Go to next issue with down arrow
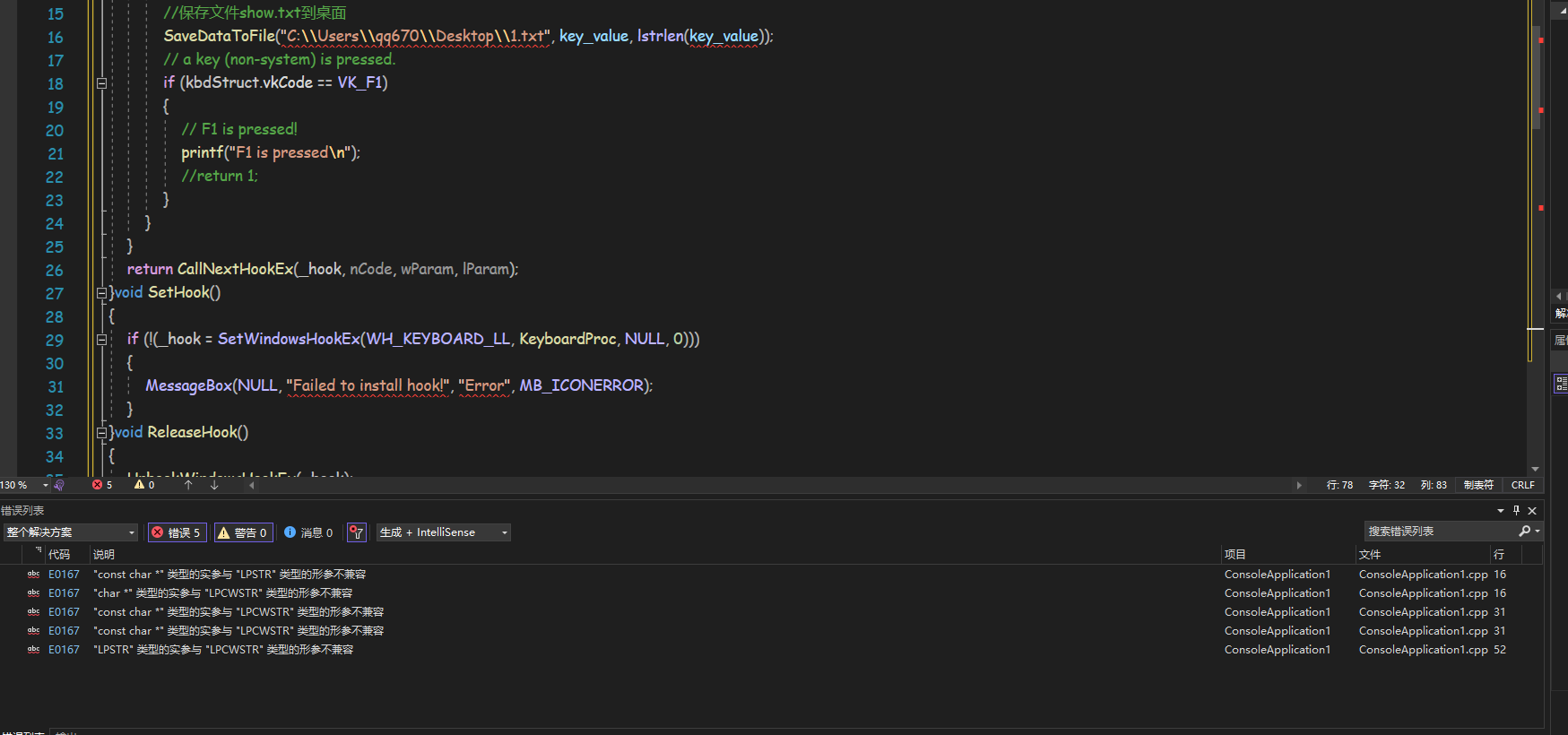This screenshot has width=1568, height=735. click(x=214, y=485)
